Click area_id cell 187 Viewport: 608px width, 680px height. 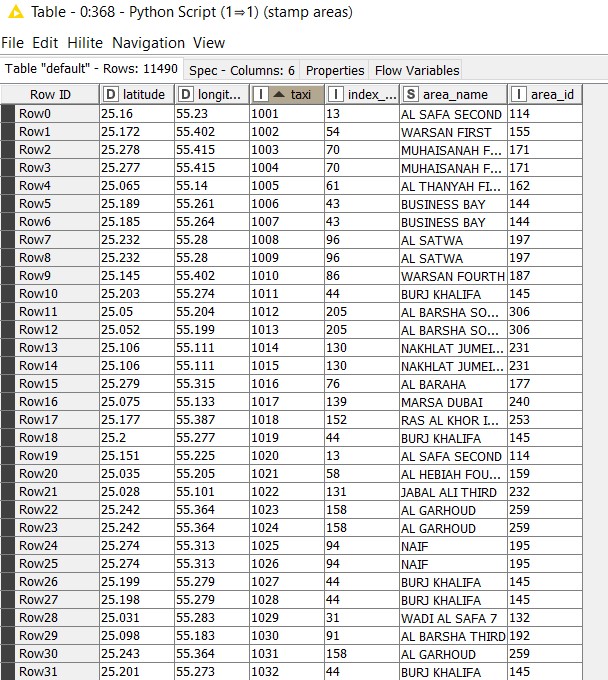(545, 275)
